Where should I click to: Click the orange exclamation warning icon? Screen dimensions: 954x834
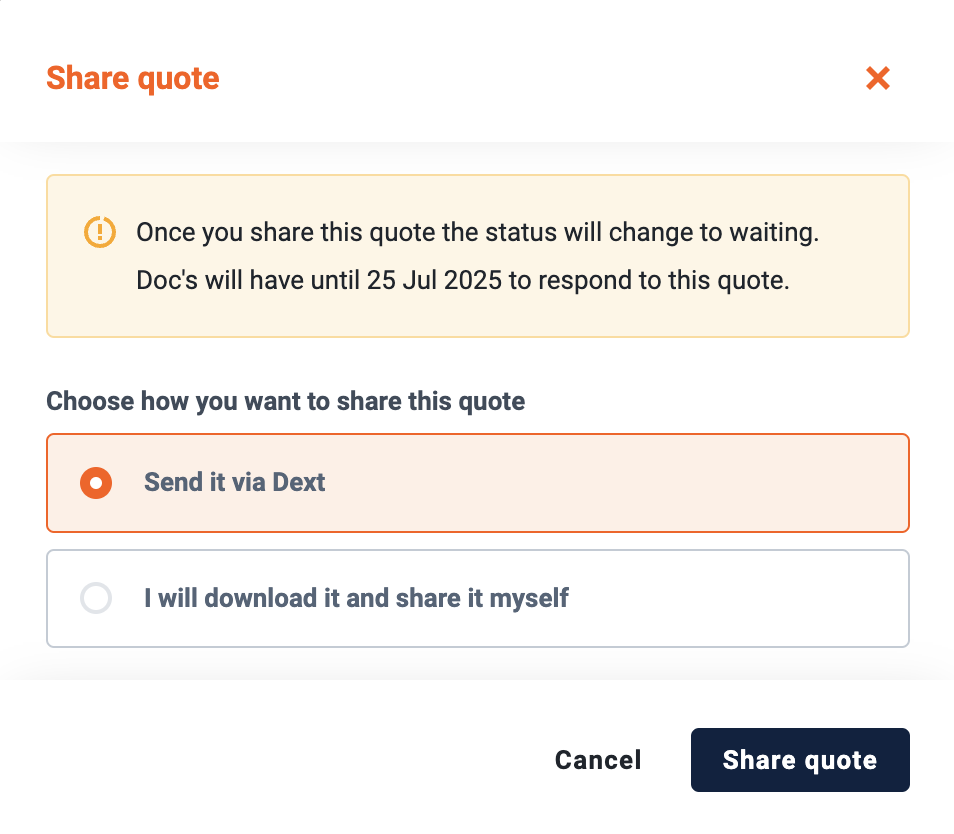click(x=100, y=232)
